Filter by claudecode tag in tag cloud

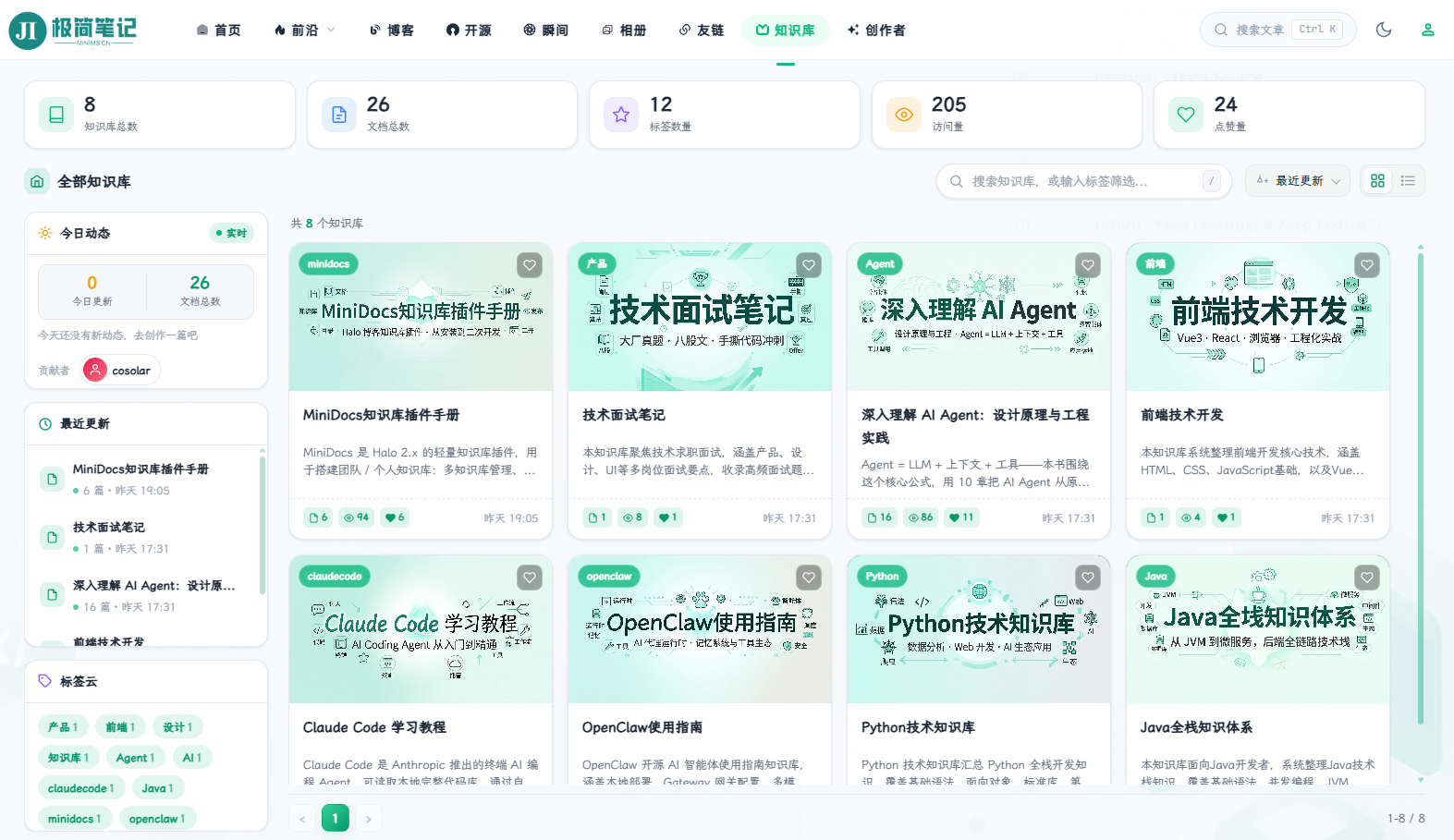coord(81,788)
